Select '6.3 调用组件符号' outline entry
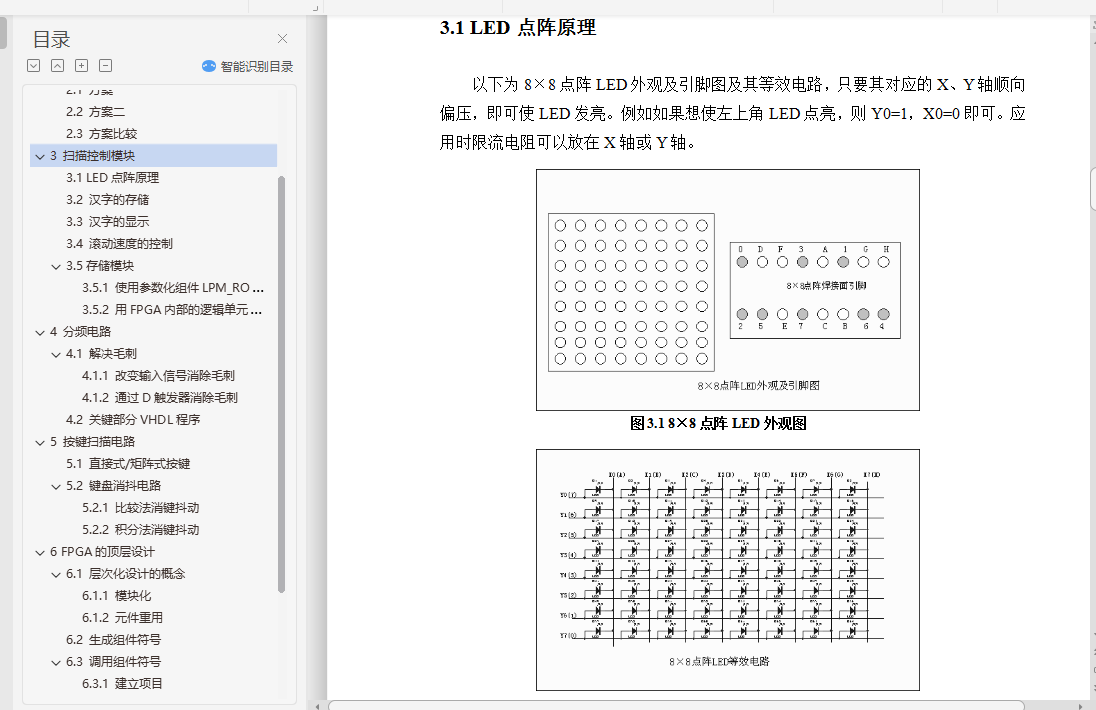The height and width of the screenshot is (710, 1096). [x=113, y=662]
